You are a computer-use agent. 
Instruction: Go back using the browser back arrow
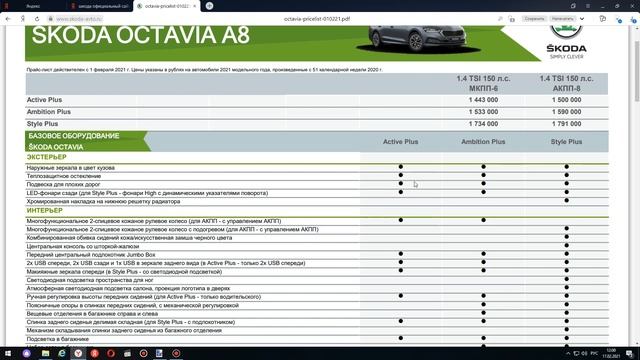(8, 19)
